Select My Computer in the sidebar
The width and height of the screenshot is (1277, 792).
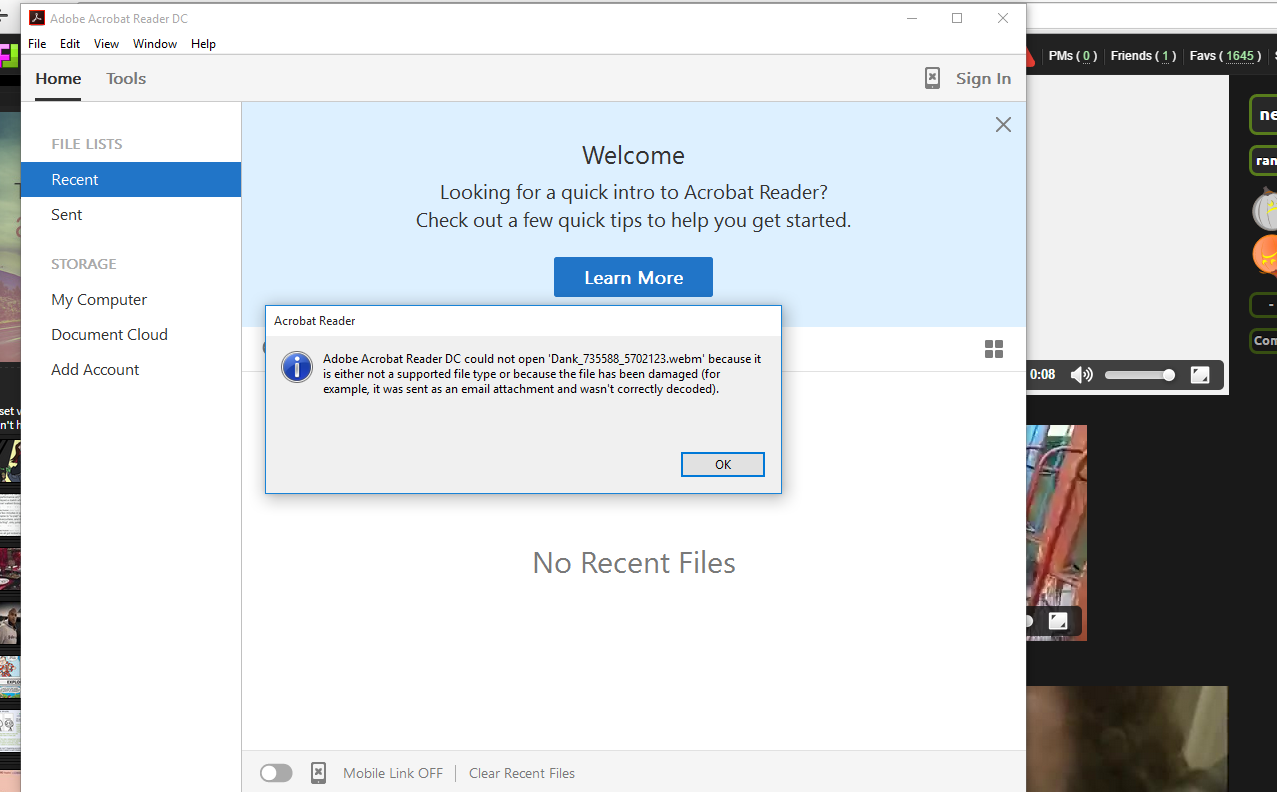pyautogui.click(x=99, y=300)
